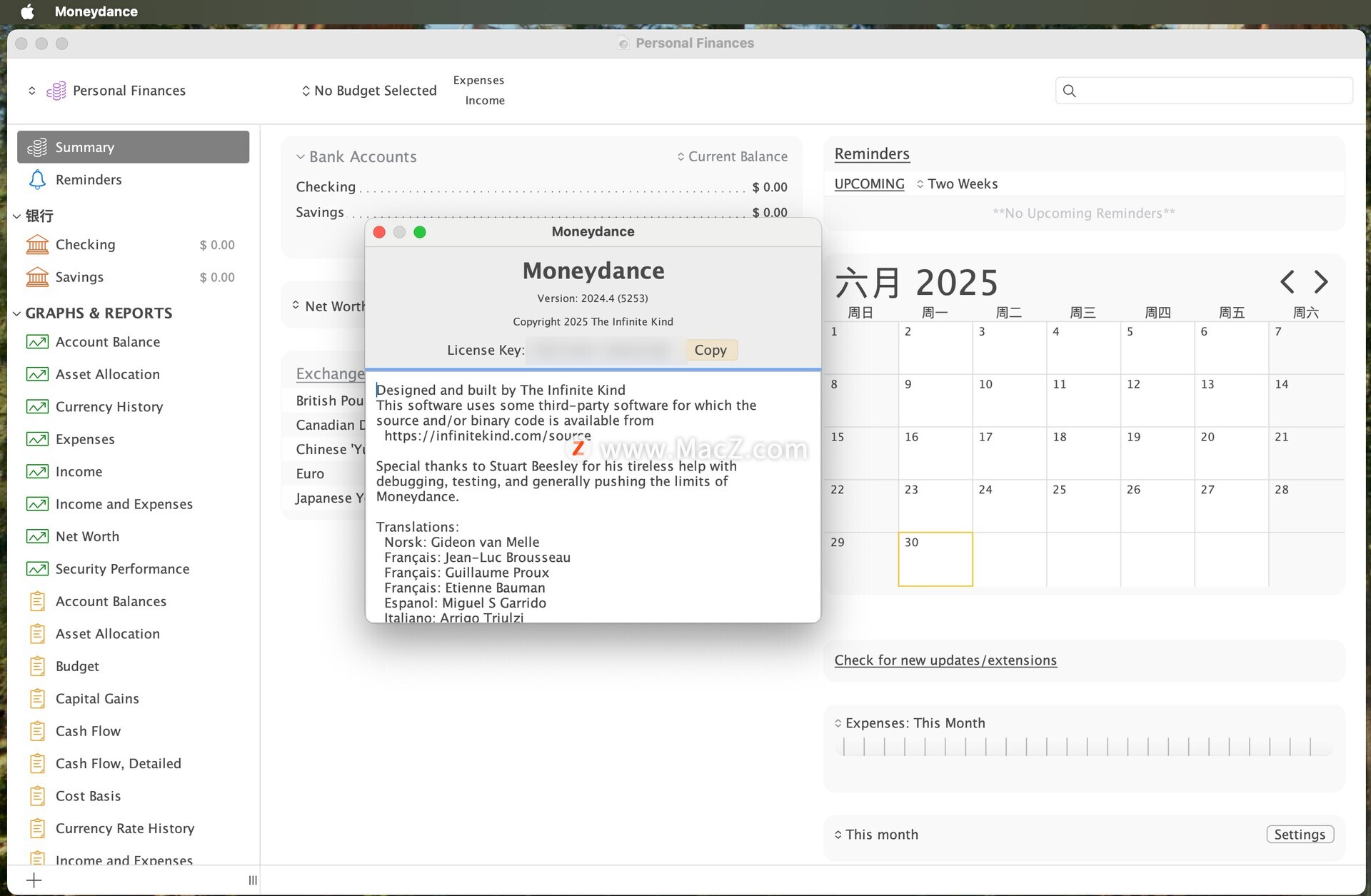Collapse the GRAPHS & REPORTS section

pos(16,313)
